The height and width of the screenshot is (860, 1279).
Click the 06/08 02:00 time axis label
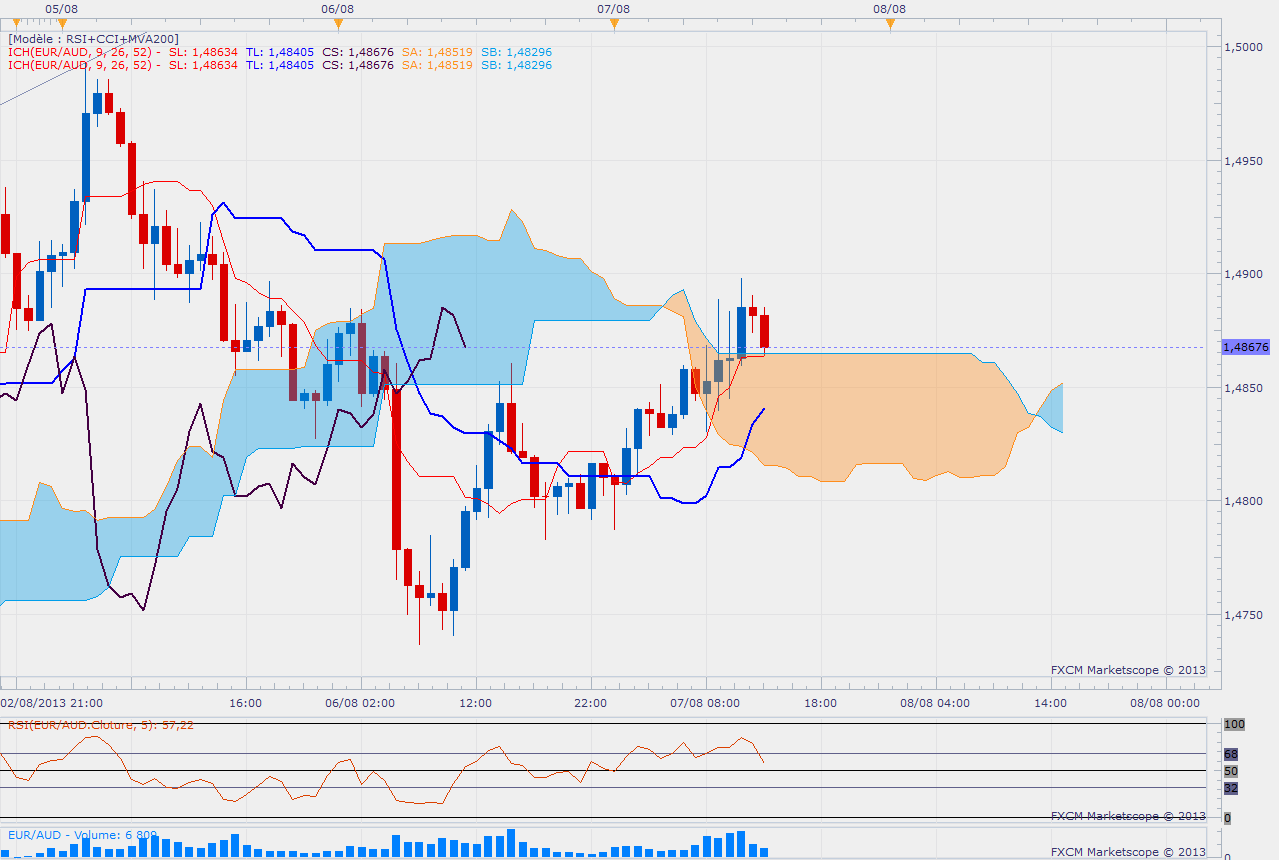click(x=360, y=703)
